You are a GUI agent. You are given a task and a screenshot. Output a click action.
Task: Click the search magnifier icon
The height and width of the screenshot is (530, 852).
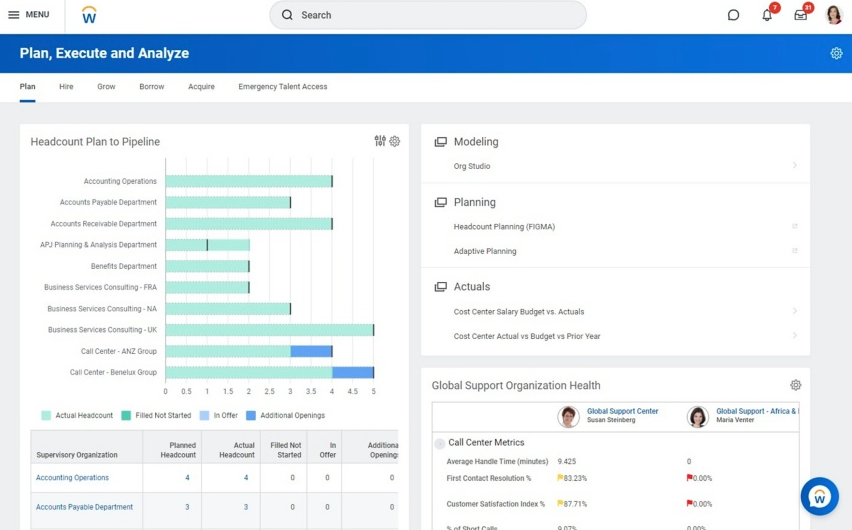(x=287, y=15)
